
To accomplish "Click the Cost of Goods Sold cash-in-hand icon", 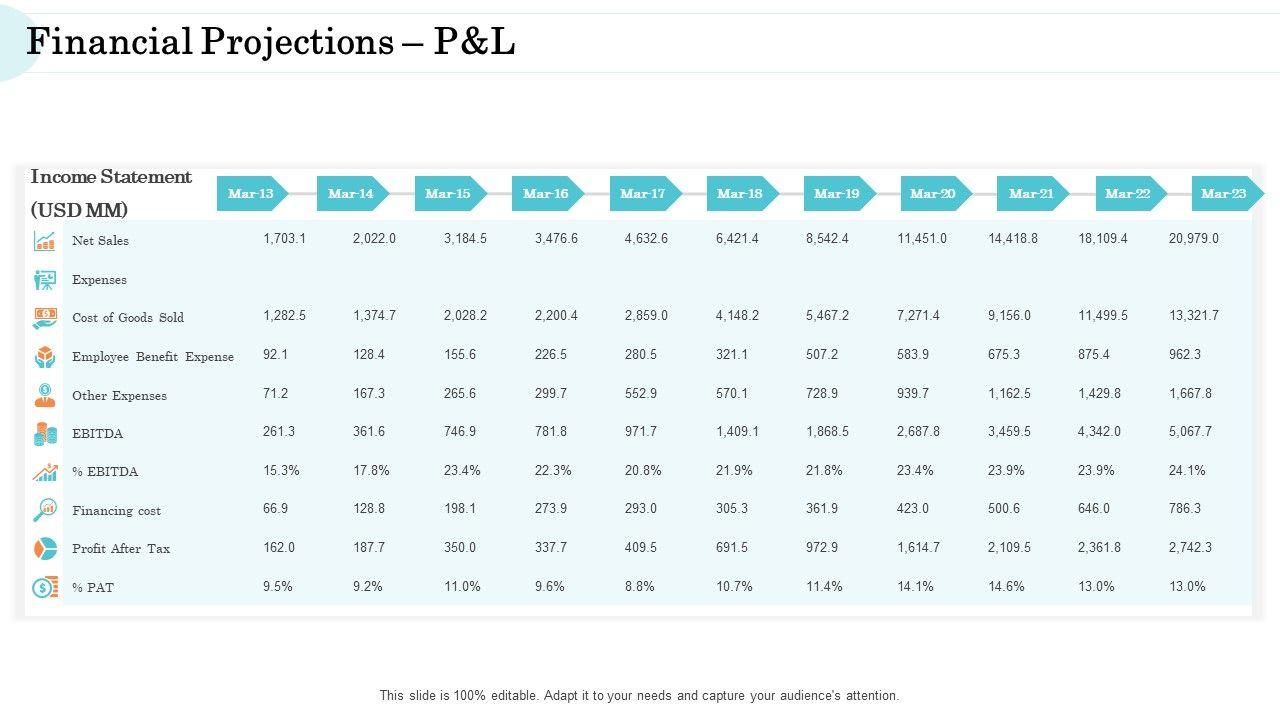I will [x=45, y=318].
